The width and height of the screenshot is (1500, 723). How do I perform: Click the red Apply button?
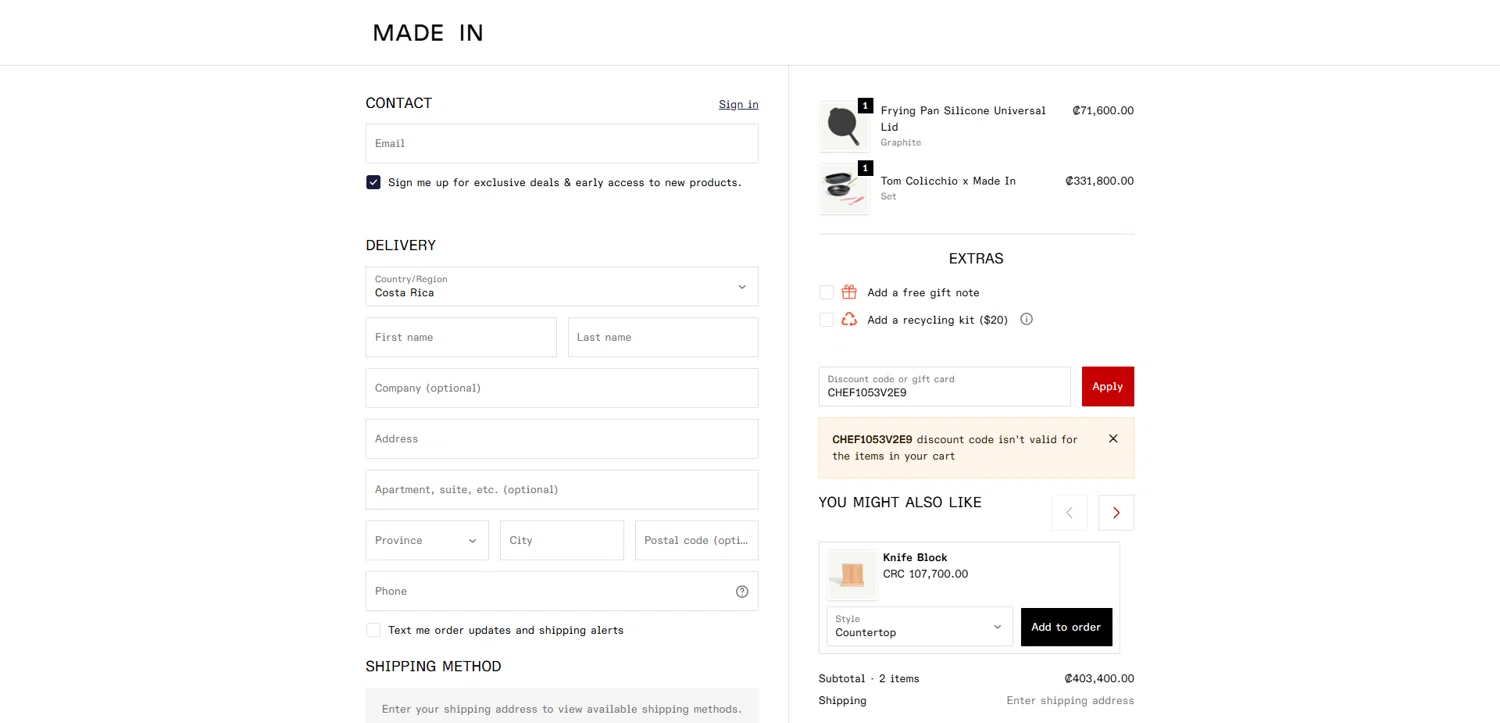point(1107,386)
